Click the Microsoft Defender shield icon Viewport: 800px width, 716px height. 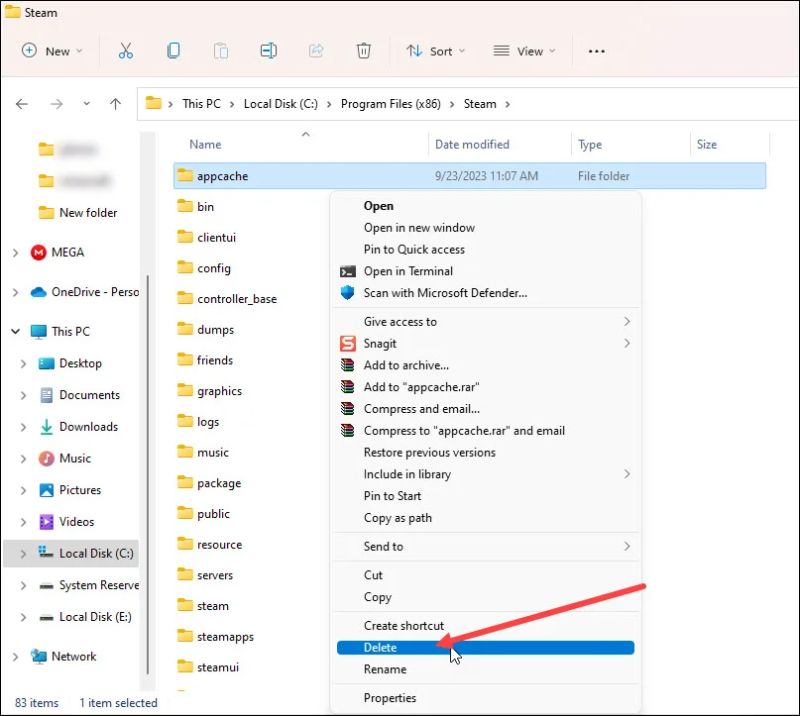click(347, 292)
